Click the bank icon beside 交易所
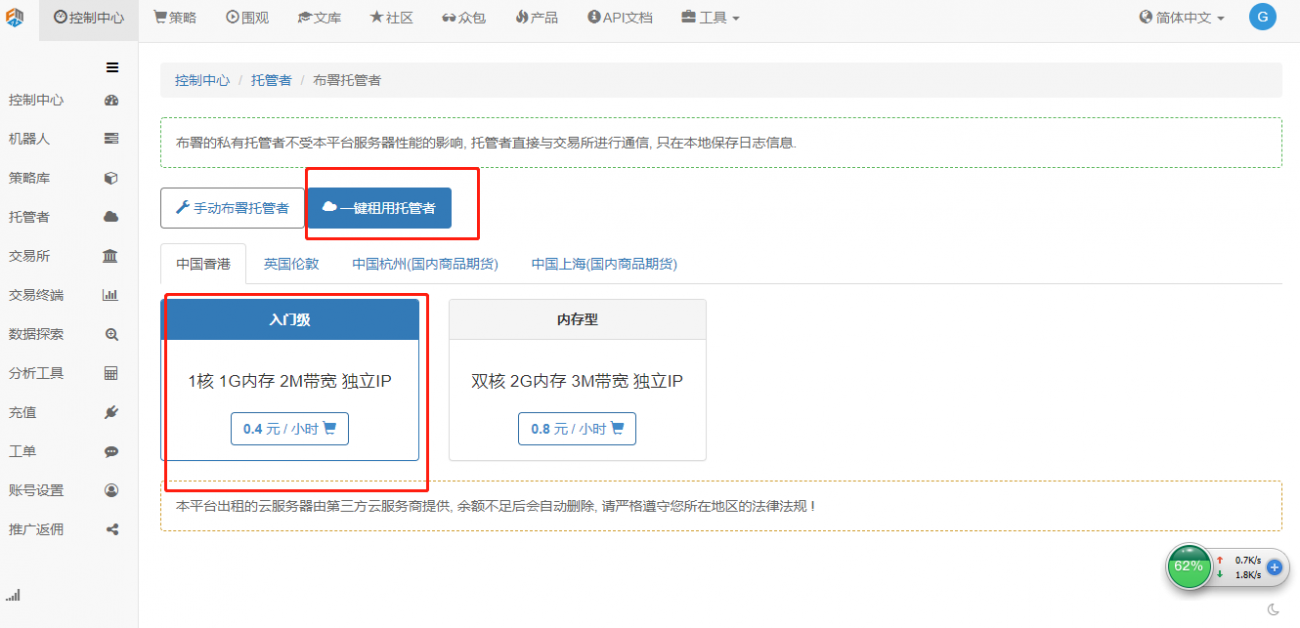The image size is (1300, 628). pyautogui.click(x=111, y=256)
